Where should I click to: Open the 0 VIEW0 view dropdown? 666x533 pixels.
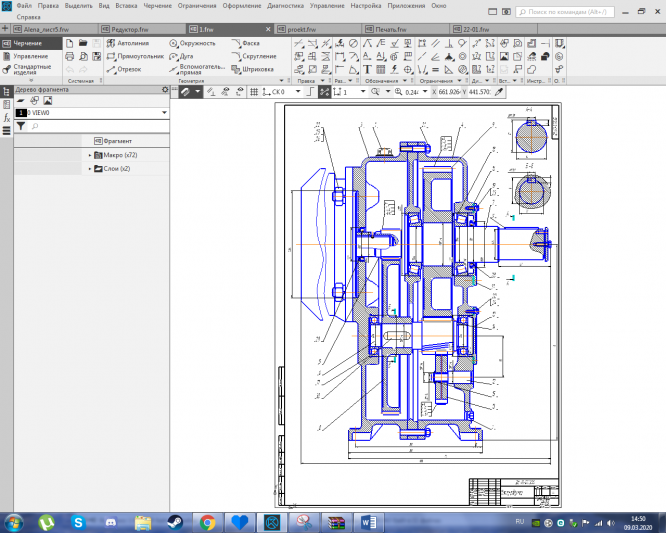tap(164, 113)
